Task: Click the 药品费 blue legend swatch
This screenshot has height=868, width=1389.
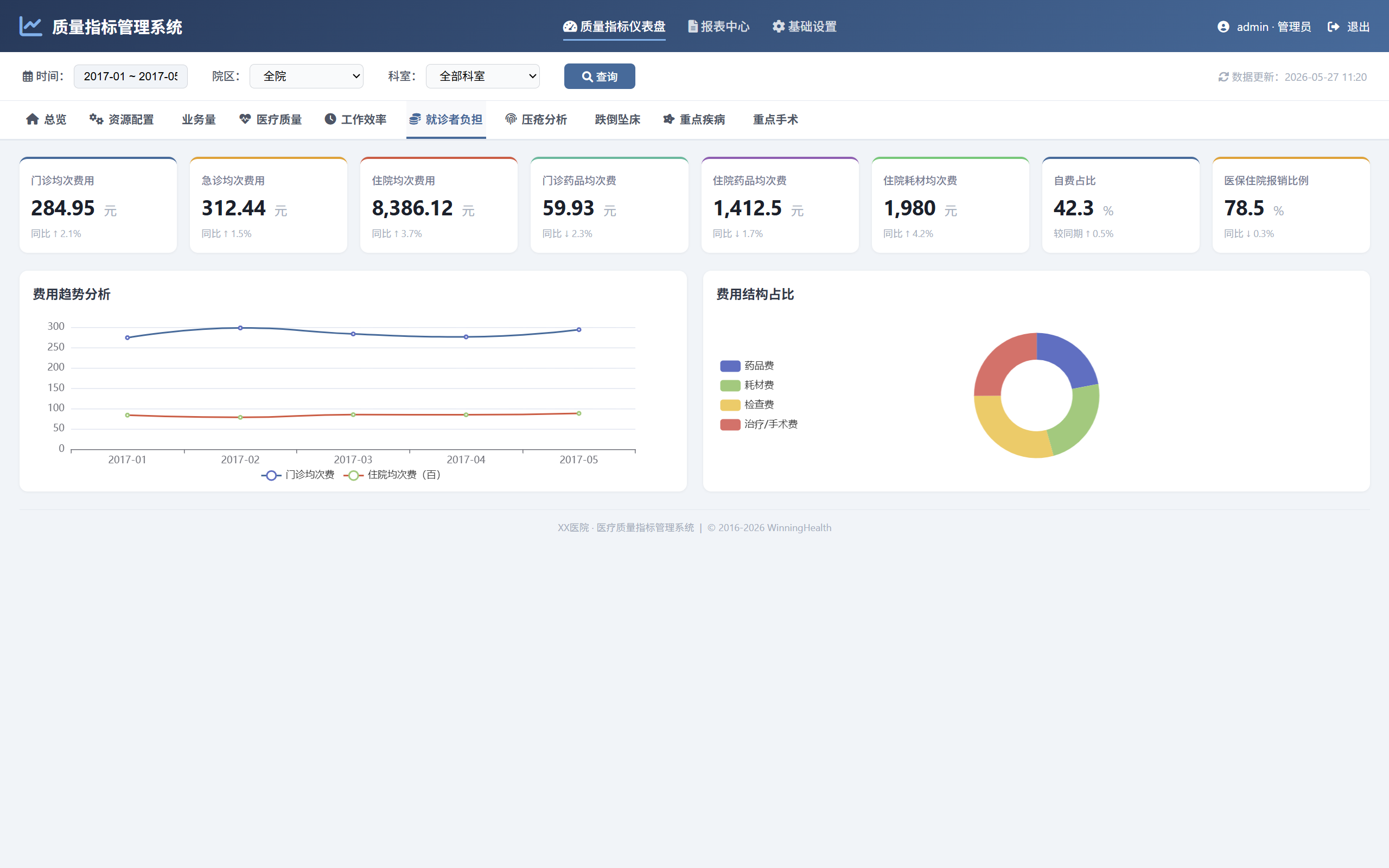Action: coord(730,366)
